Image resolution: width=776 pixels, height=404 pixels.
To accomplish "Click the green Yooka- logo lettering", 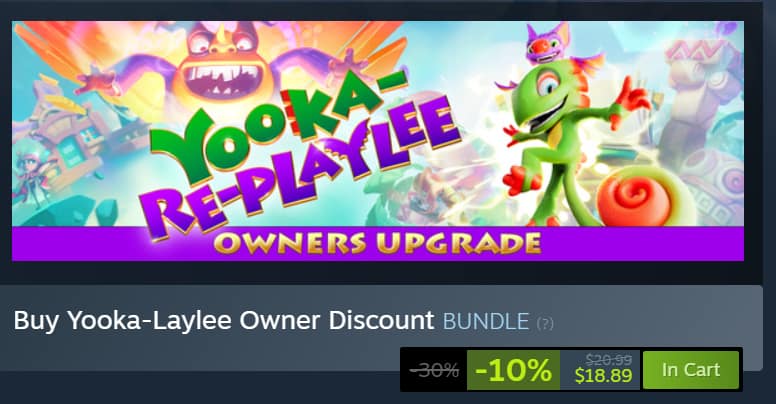I will [x=277, y=126].
